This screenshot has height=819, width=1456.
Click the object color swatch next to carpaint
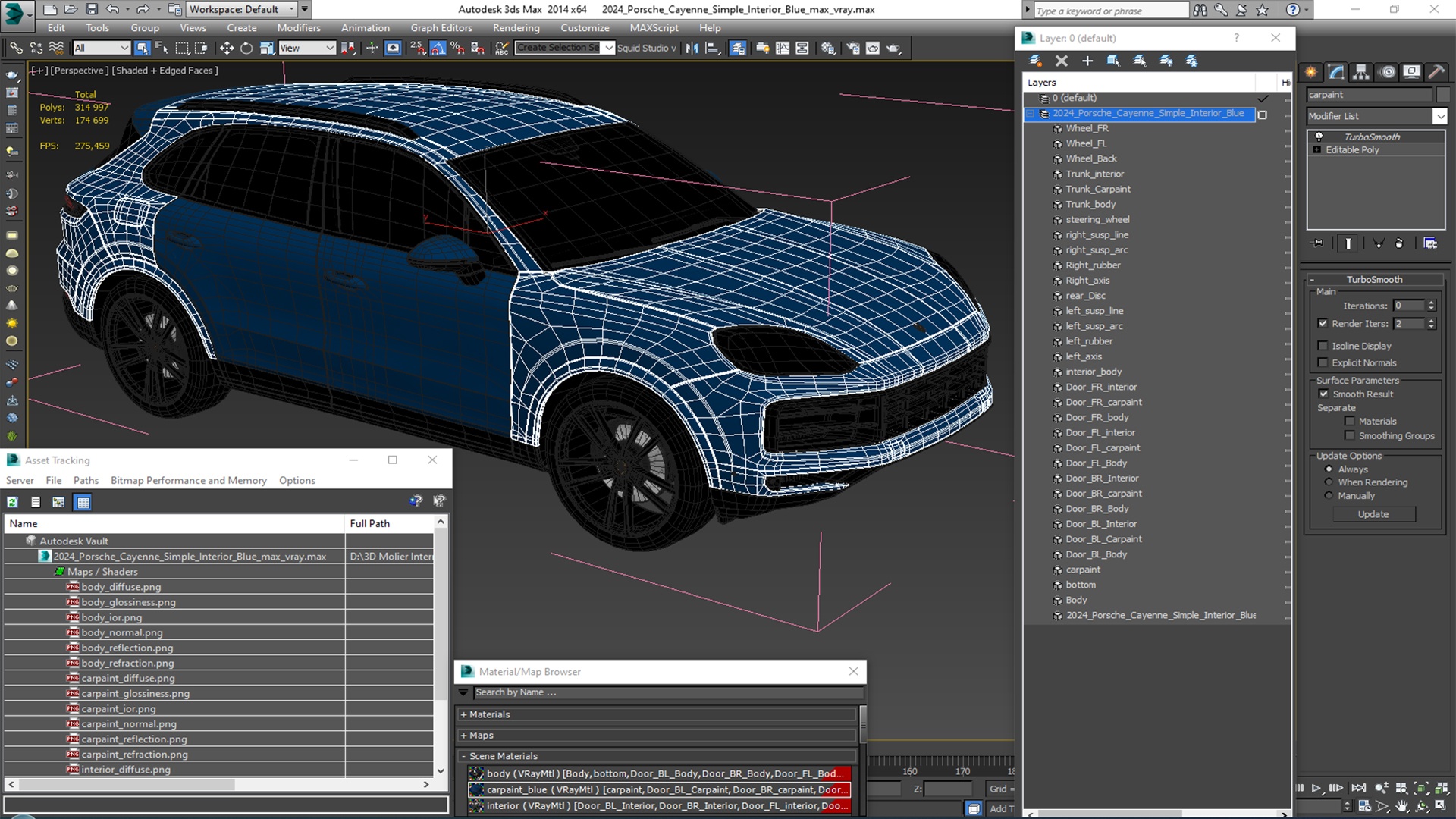tap(1442, 95)
